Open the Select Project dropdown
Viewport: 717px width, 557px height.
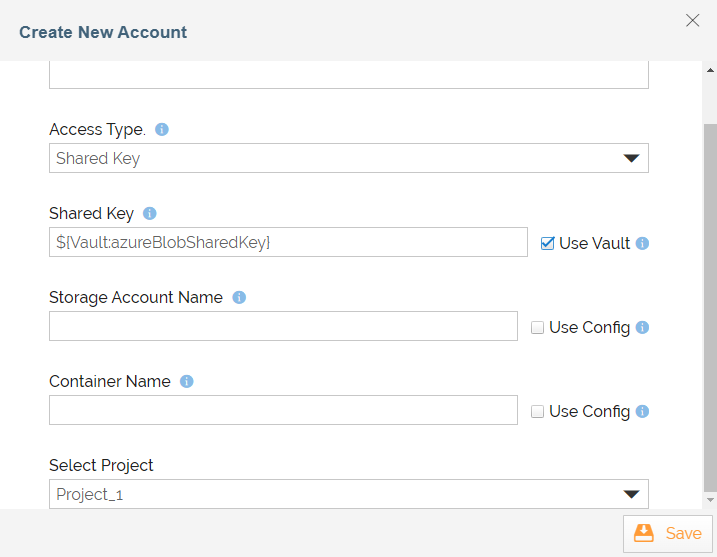coord(349,494)
